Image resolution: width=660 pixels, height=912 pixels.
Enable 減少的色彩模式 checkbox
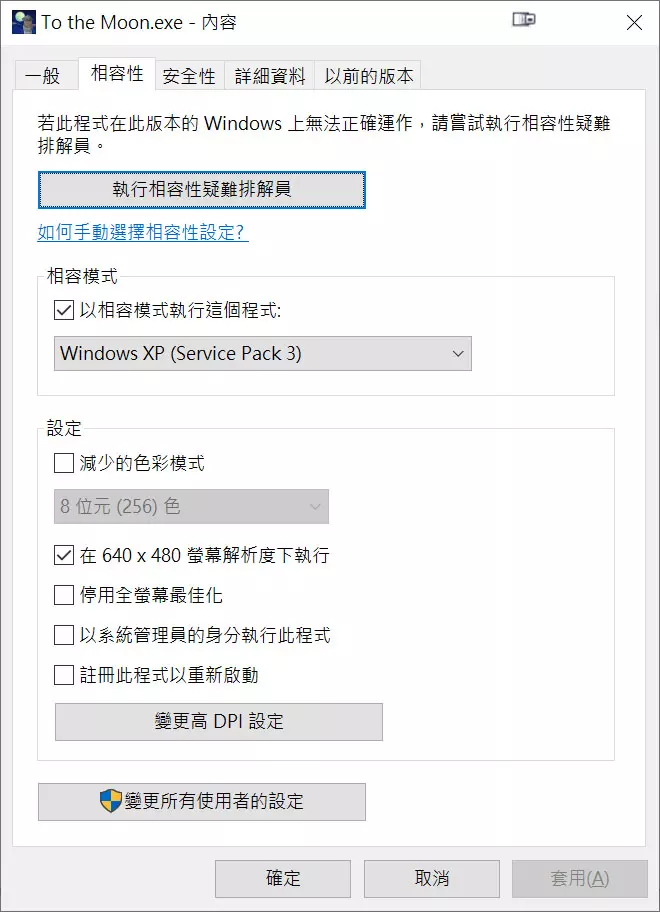[65, 463]
